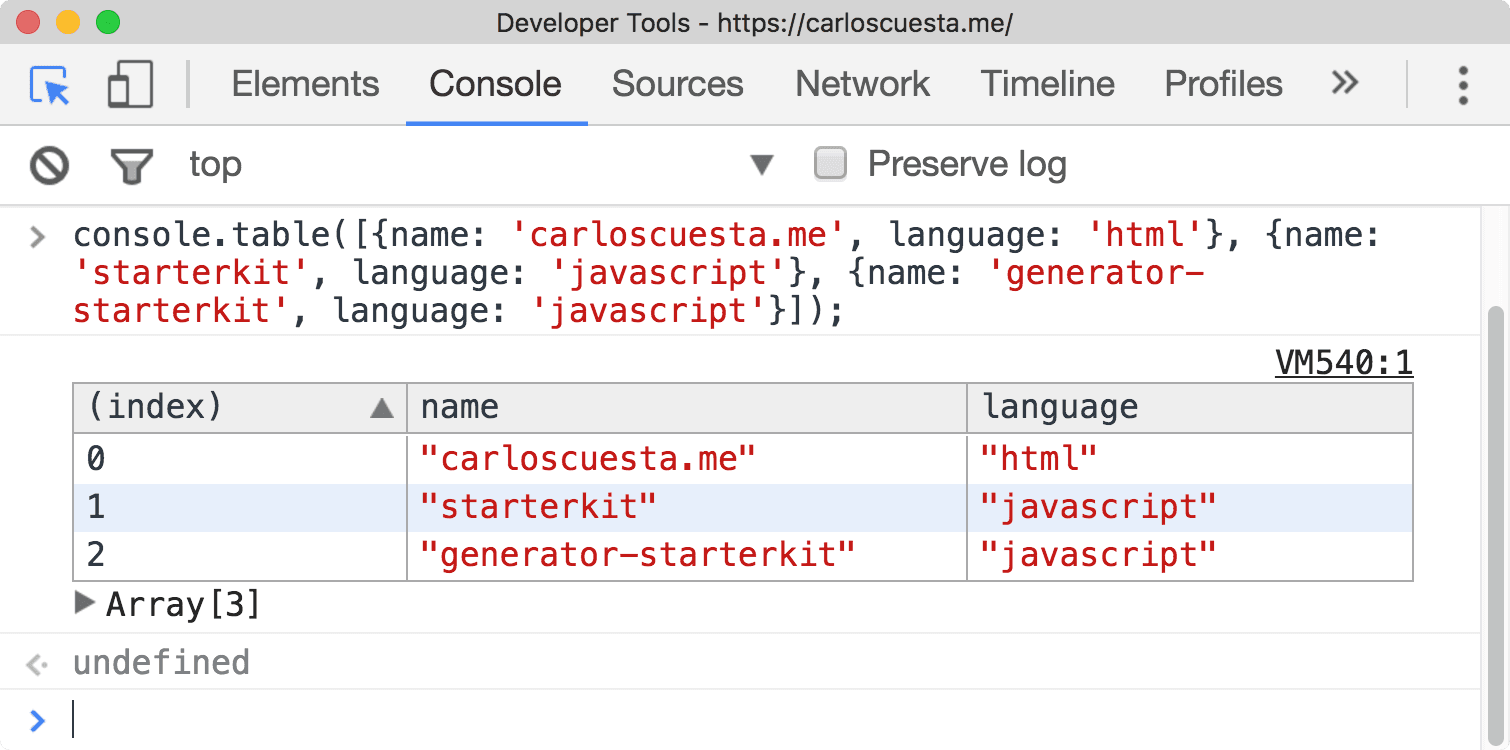The height and width of the screenshot is (750, 1510).
Task: Toggle the device toolbar icon
Action: click(130, 84)
